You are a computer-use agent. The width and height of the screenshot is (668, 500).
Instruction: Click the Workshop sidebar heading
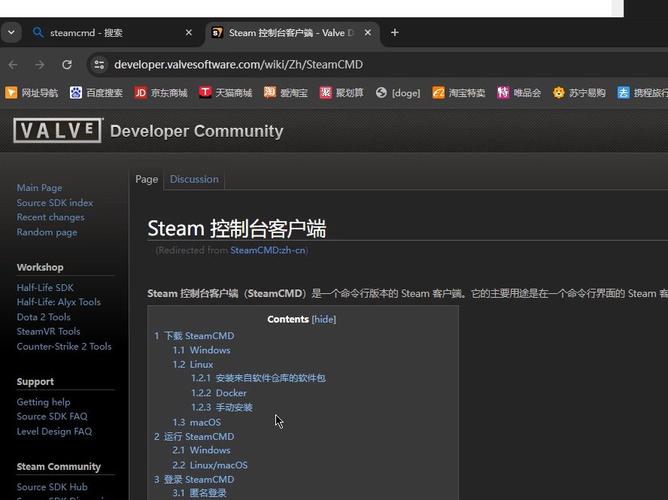(40, 267)
